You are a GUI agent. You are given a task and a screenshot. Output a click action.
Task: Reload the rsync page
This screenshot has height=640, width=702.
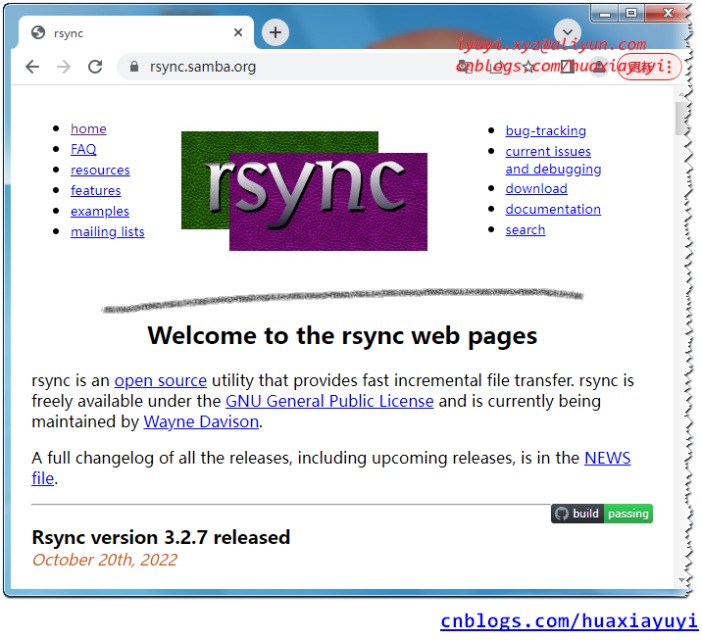click(x=95, y=67)
